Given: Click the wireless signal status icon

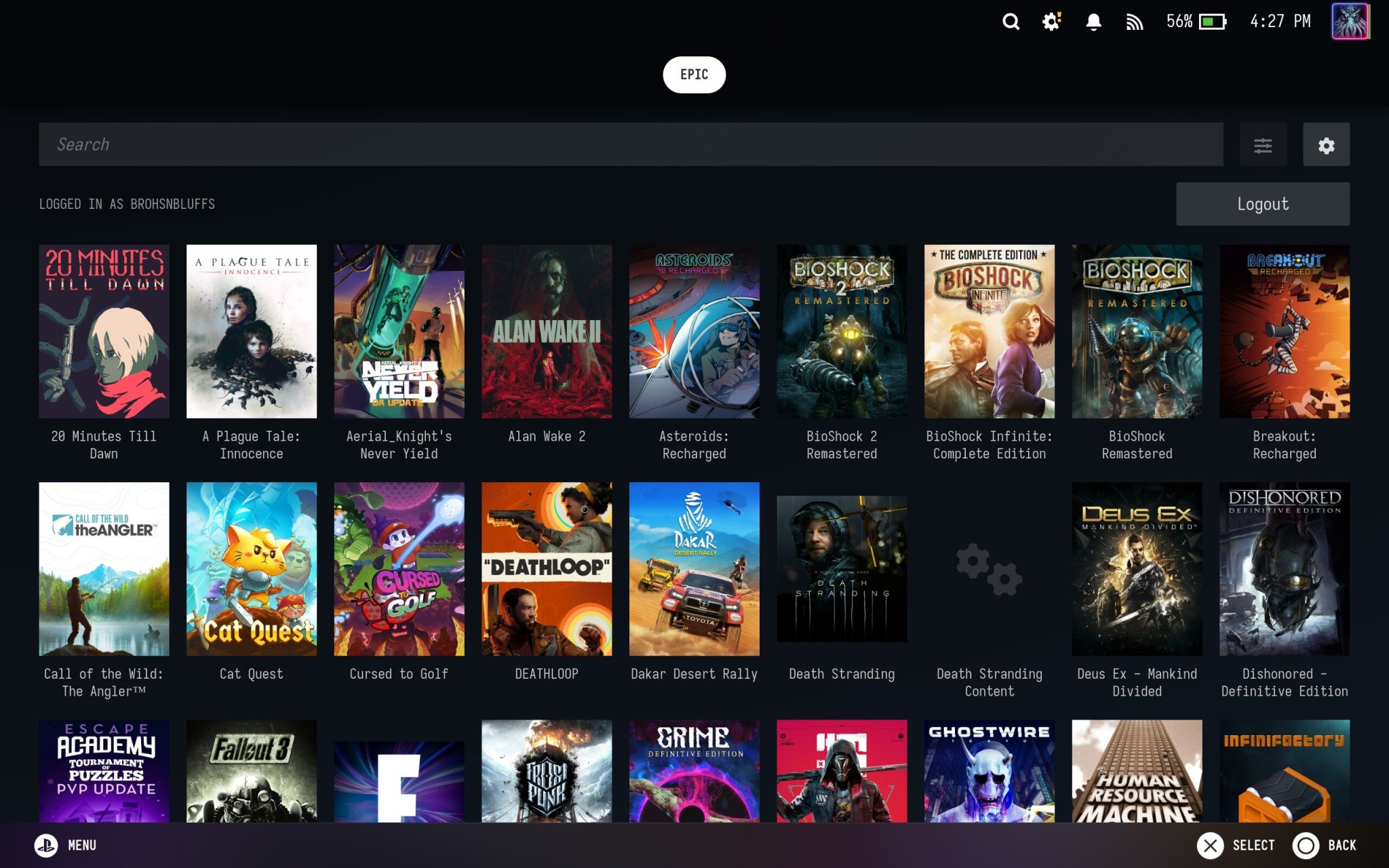Looking at the screenshot, I should click(1135, 22).
